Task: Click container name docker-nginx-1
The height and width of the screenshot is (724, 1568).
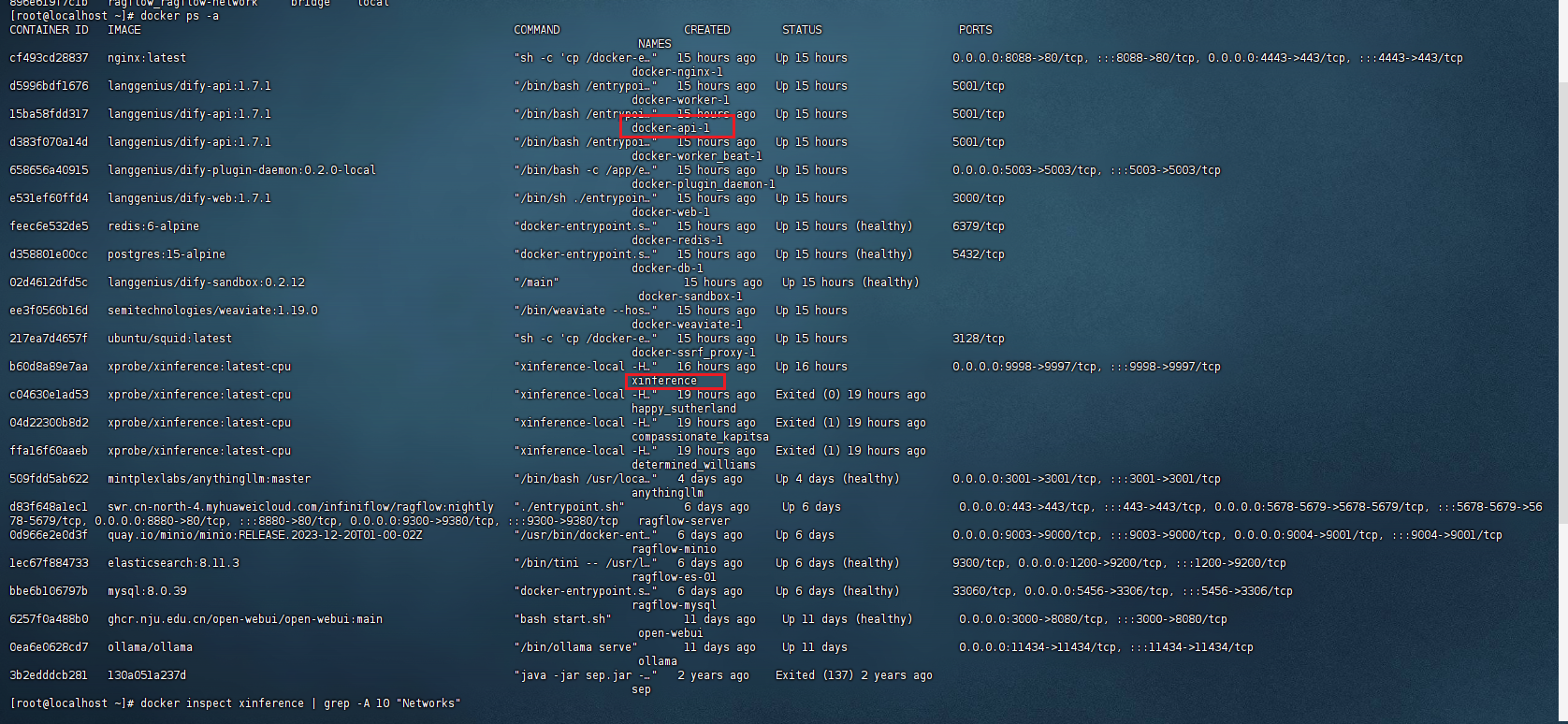Action: point(677,72)
